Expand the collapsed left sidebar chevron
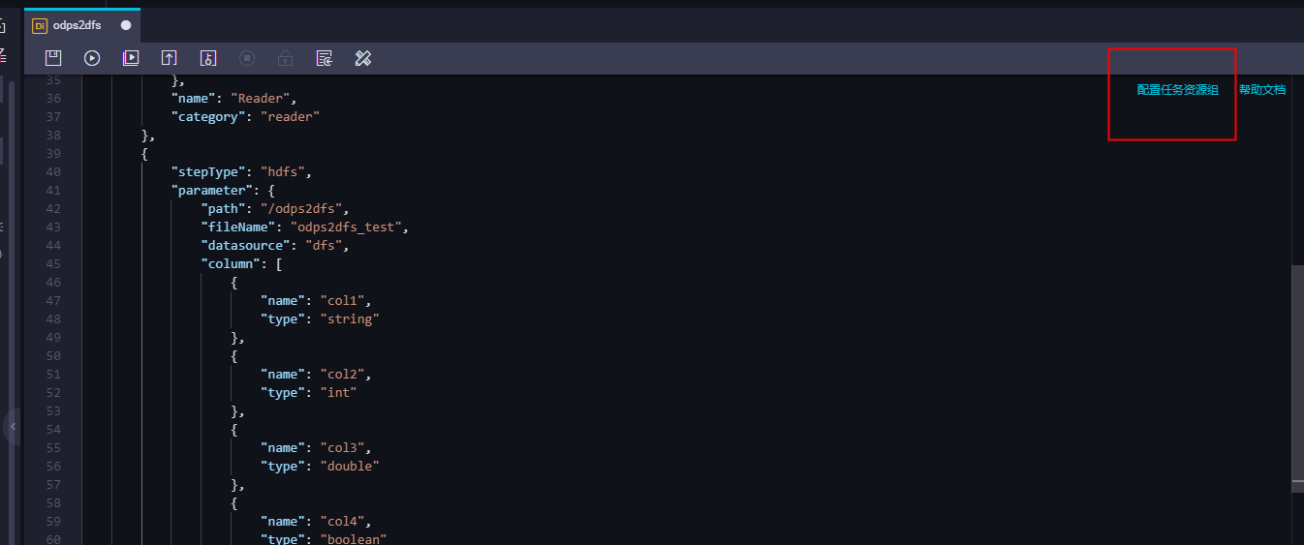The width and height of the screenshot is (1304, 545). (x=12, y=427)
